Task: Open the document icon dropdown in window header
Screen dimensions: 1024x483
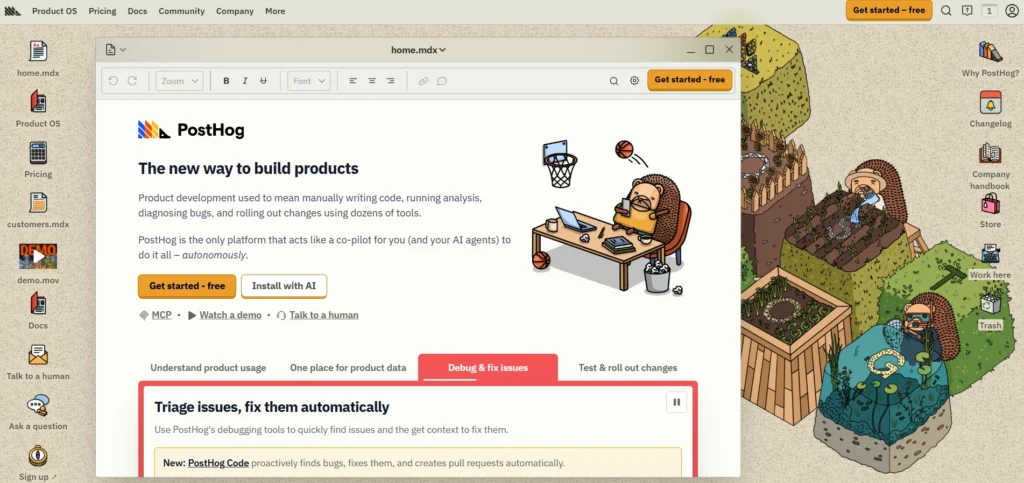Action: coord(116,50)
